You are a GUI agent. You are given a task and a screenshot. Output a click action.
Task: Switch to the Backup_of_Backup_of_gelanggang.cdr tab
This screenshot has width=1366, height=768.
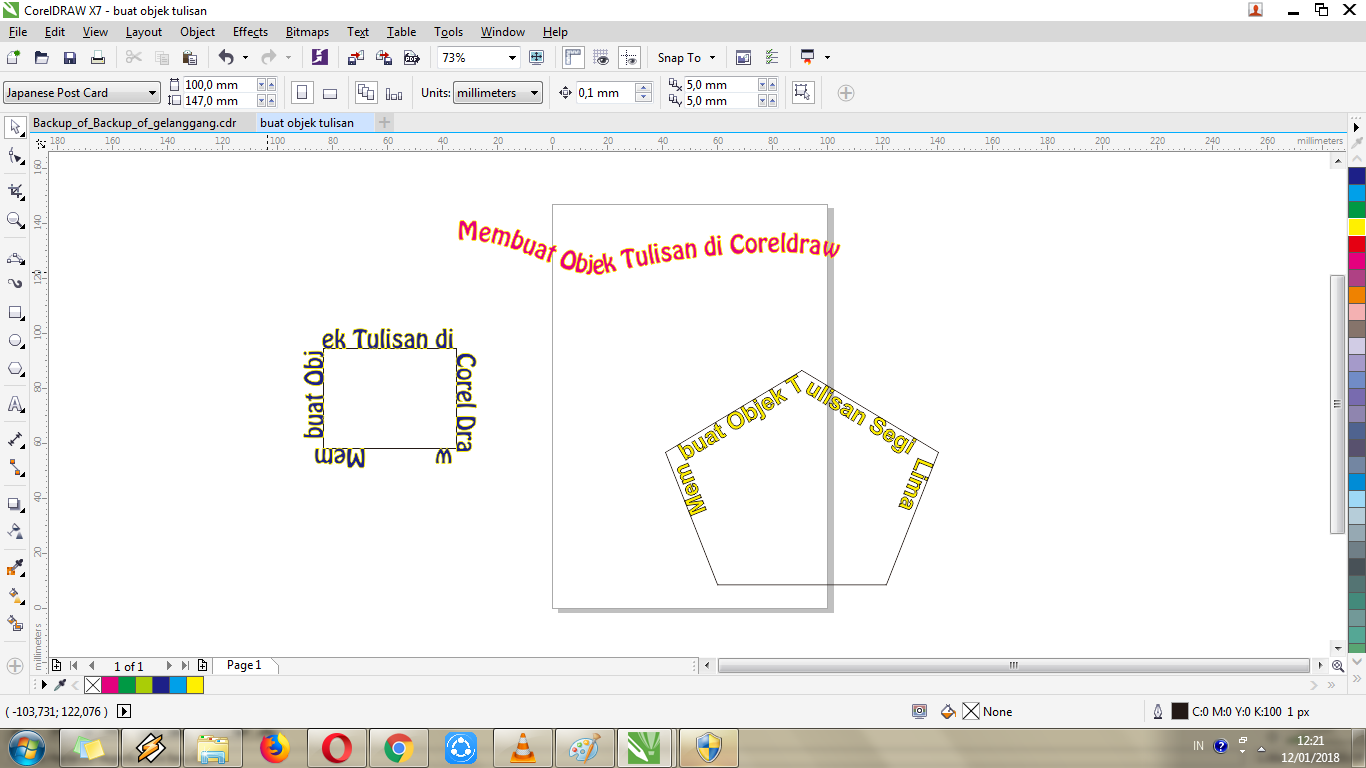[x=135, y=122]
